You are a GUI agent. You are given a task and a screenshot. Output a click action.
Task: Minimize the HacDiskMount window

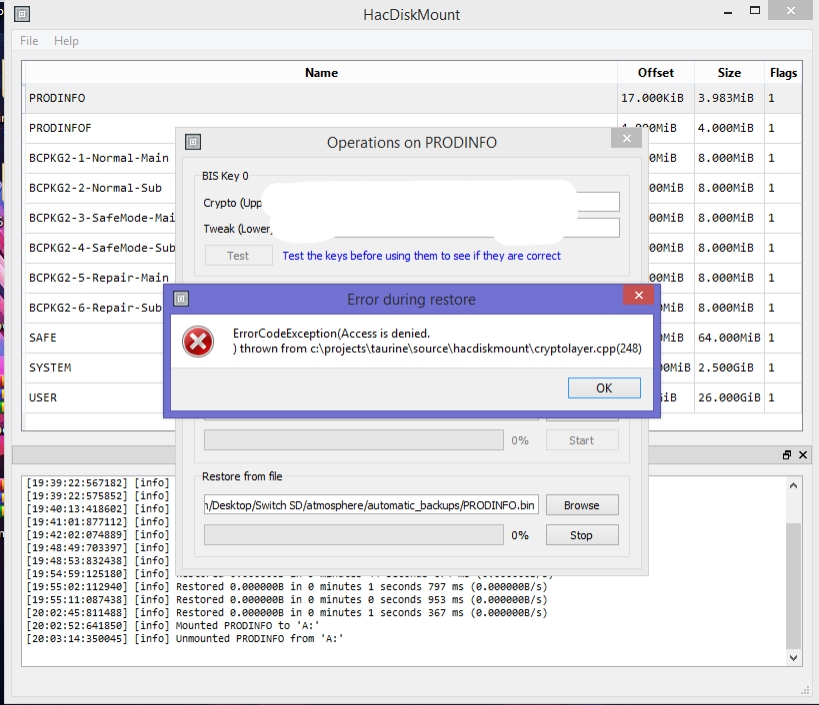(728, 11)
